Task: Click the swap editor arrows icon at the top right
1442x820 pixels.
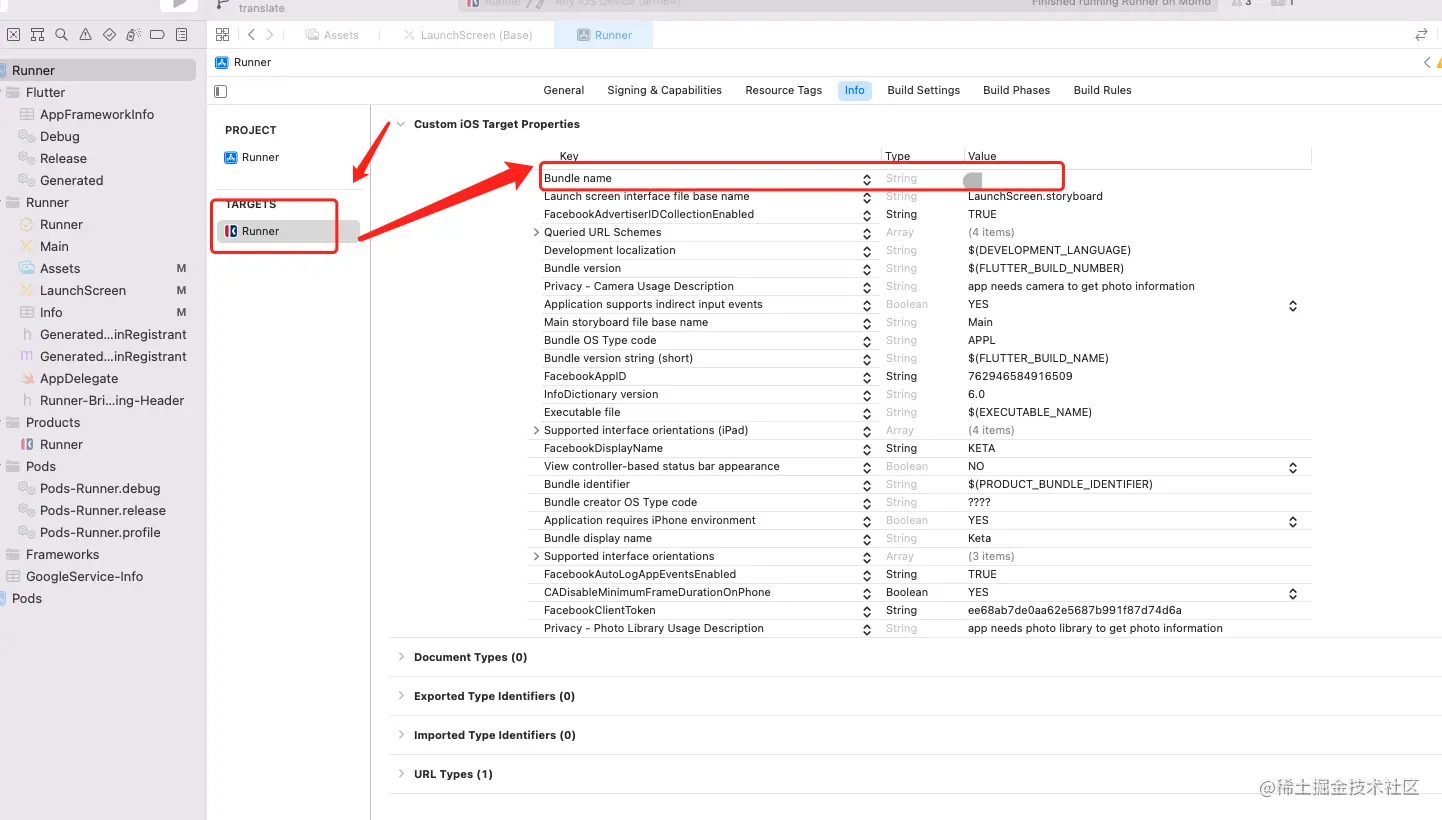Action: [x=1421, y=35]
